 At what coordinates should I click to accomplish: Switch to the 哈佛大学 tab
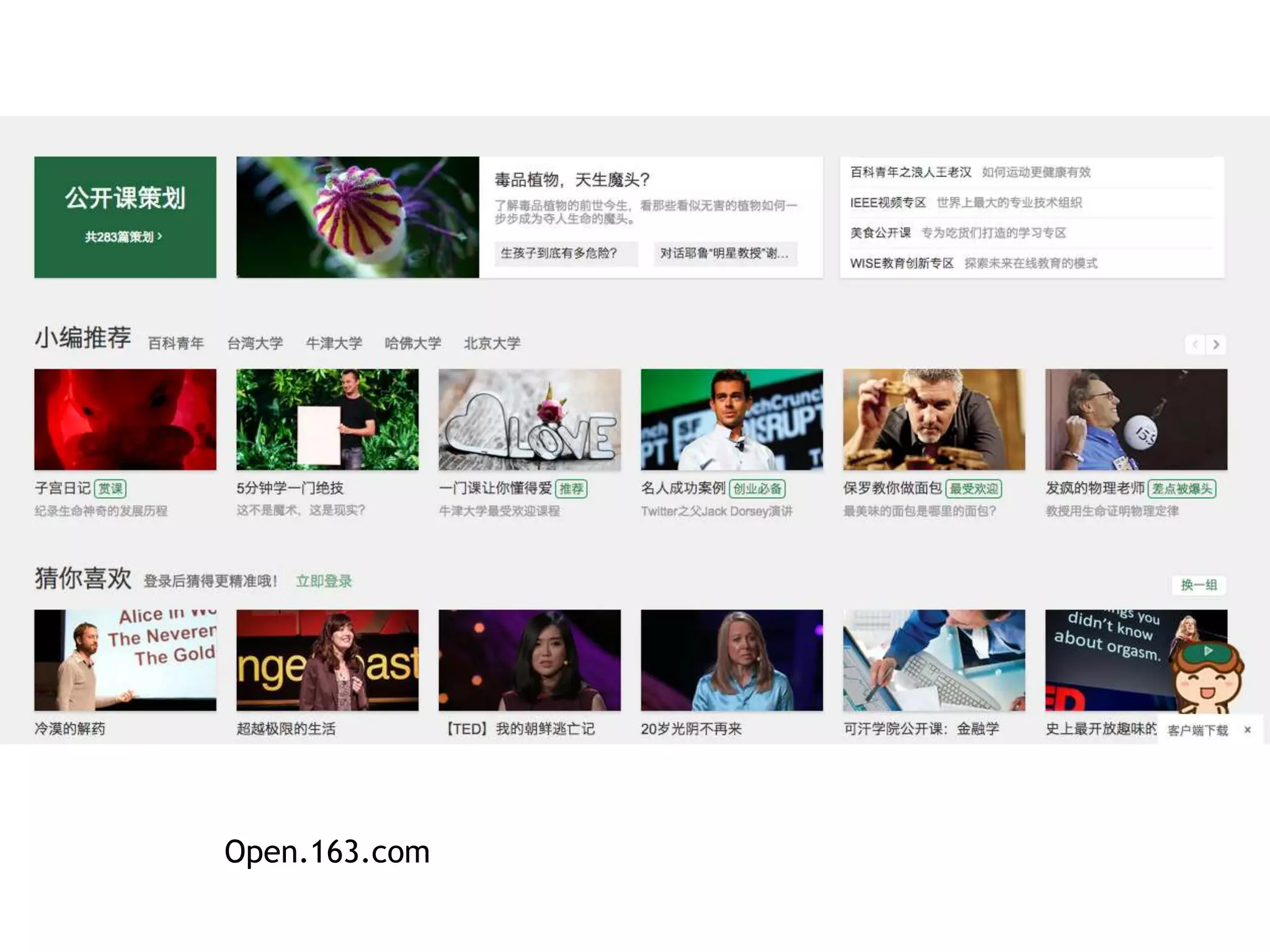pos(413,343)
